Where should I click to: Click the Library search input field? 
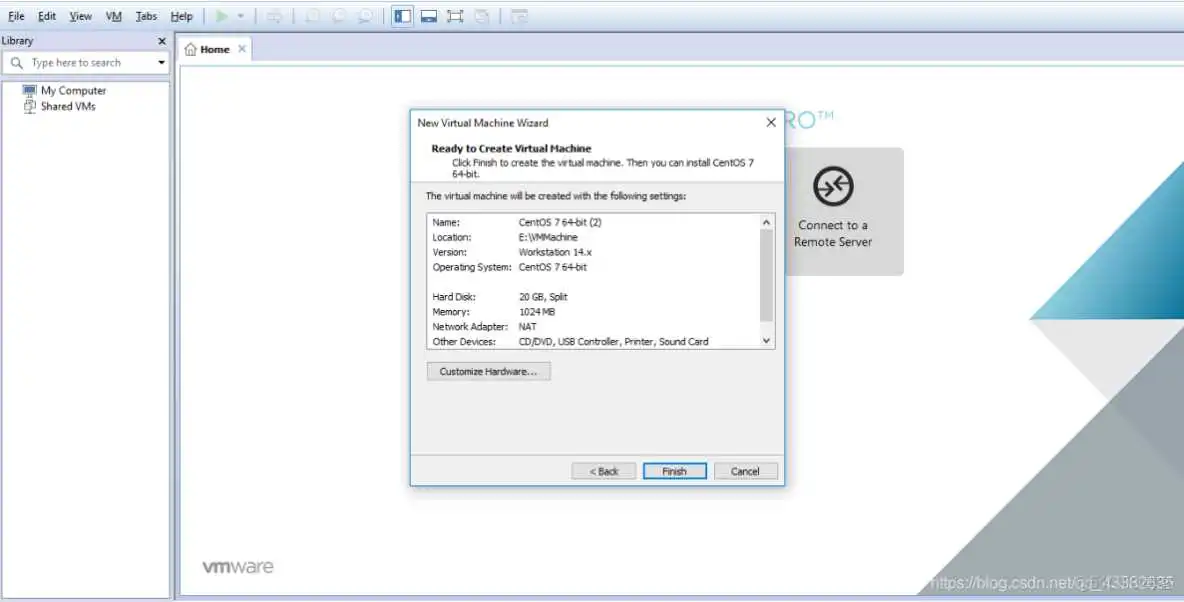pyautogui.click(x=85, y=62)
